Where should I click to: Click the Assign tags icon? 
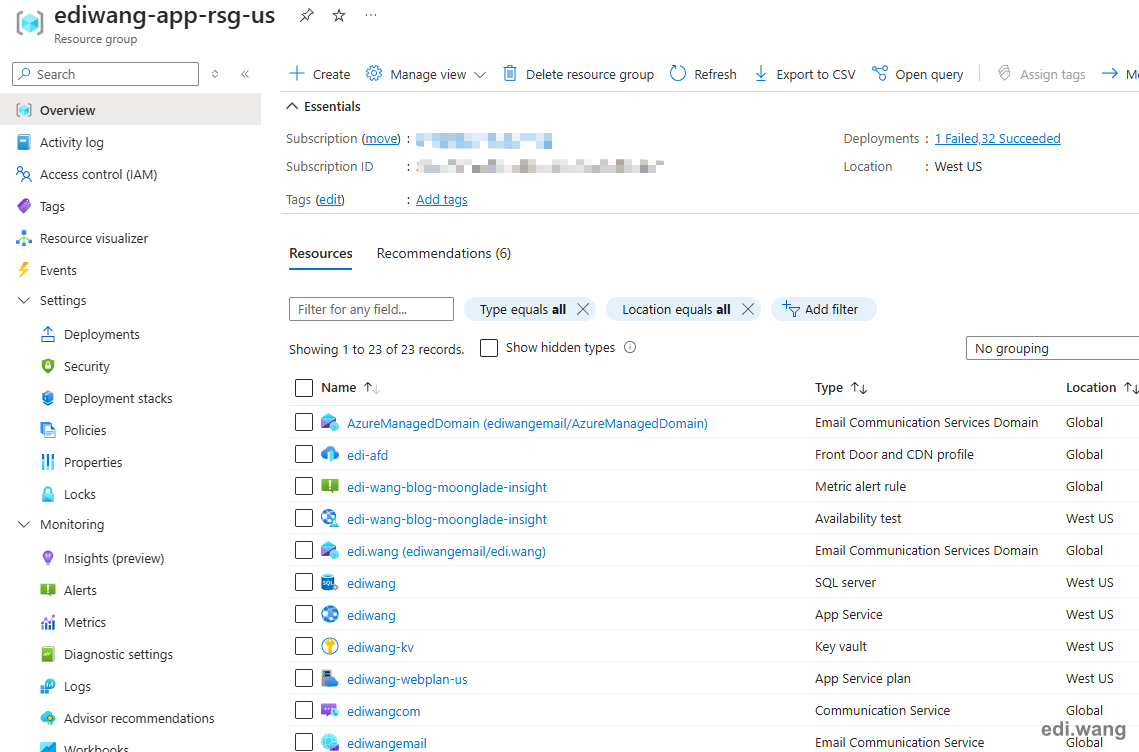(x=1004, y=73)
